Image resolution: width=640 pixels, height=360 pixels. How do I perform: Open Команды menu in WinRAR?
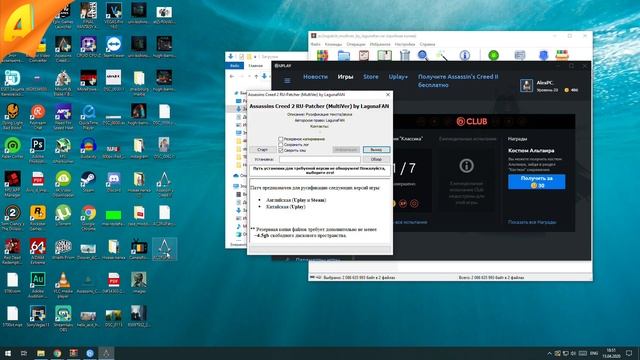(x=333, y=44)
